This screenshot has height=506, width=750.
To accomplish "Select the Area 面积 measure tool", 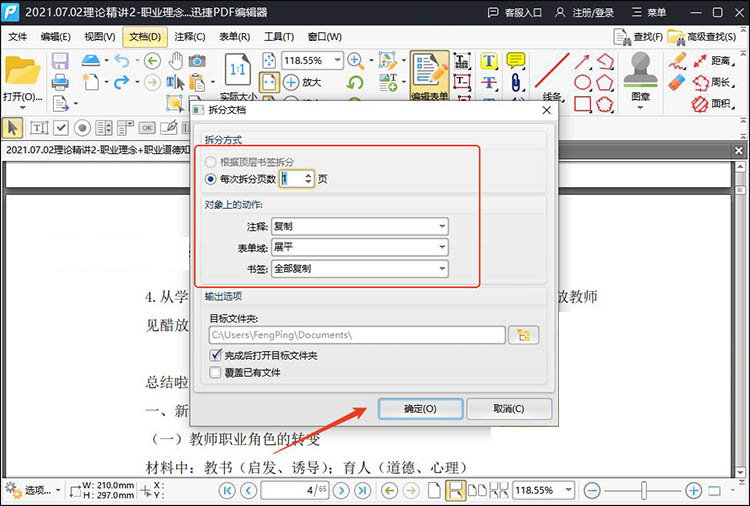I will point(715,103).
